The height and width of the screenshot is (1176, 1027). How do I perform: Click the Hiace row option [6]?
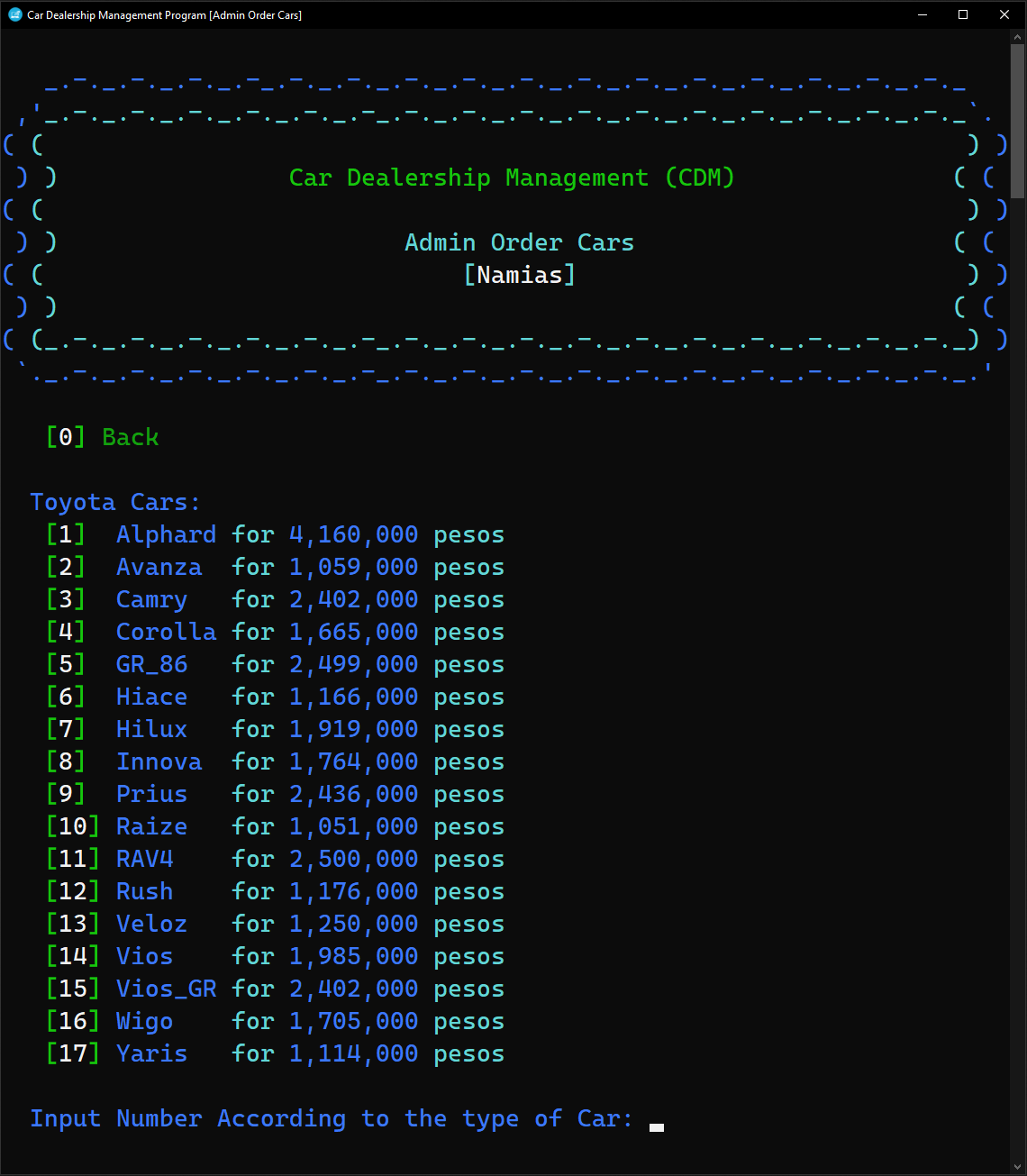tap(275, 697)
